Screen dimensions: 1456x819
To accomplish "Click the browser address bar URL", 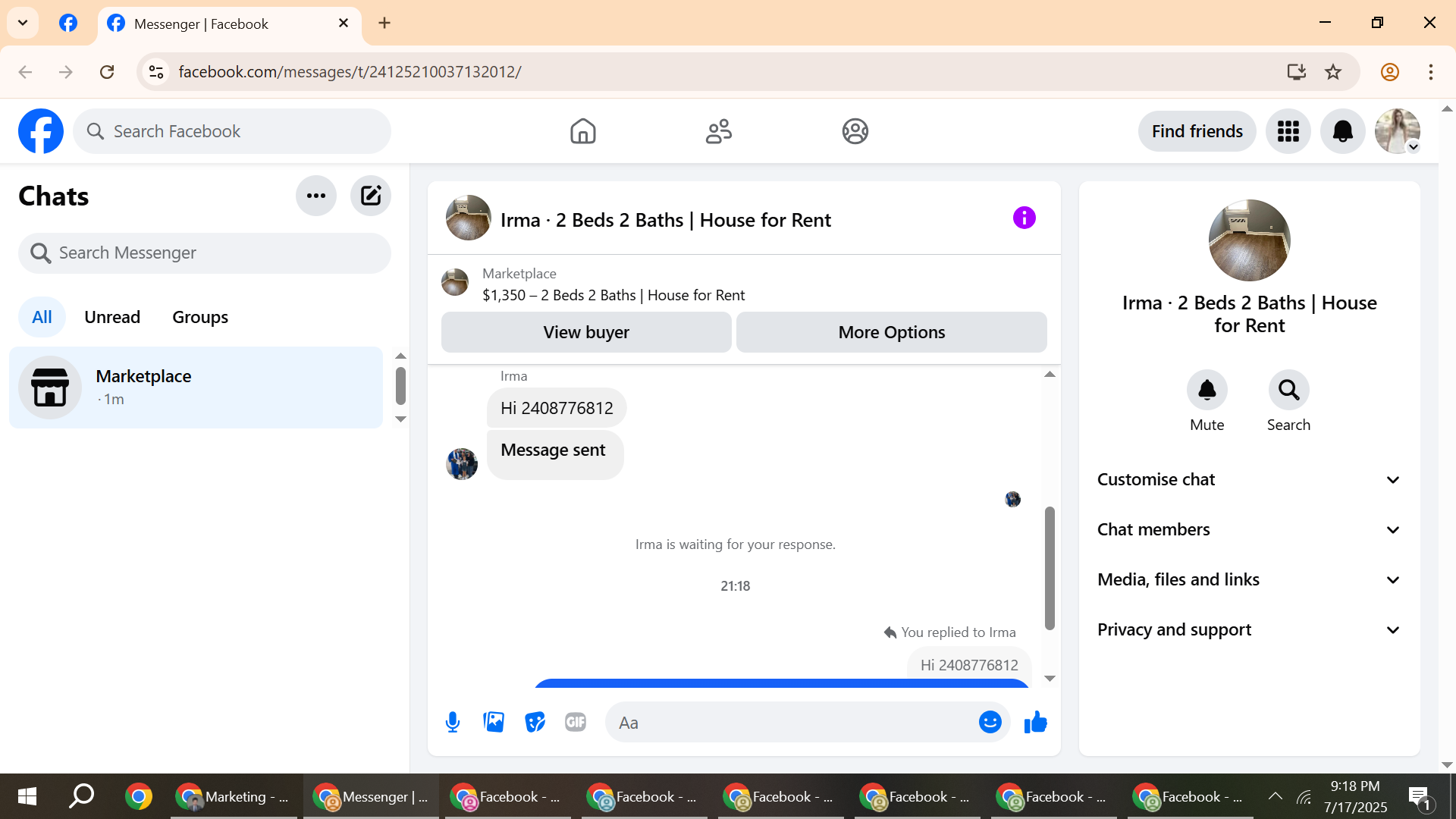I will [350, 72].
